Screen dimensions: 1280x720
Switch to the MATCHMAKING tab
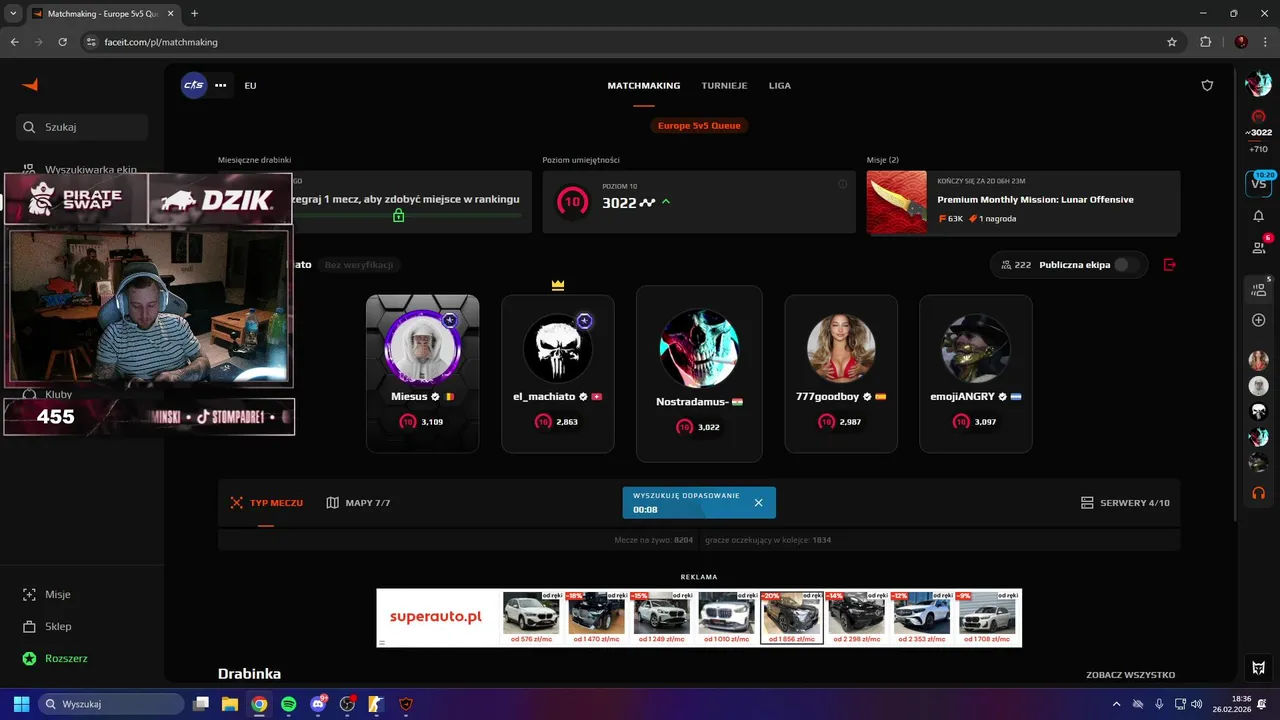point(644,85)
